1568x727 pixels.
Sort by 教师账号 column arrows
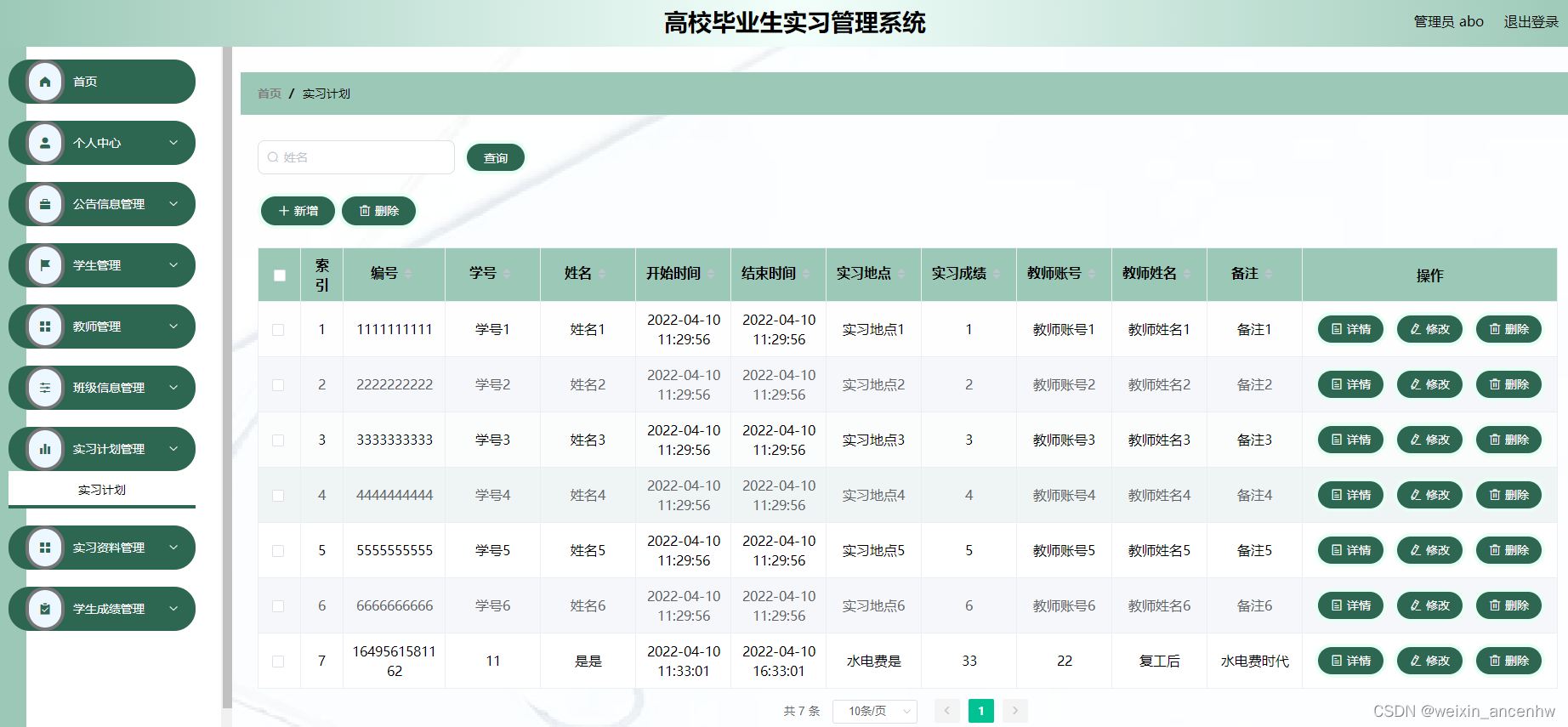1092,274
